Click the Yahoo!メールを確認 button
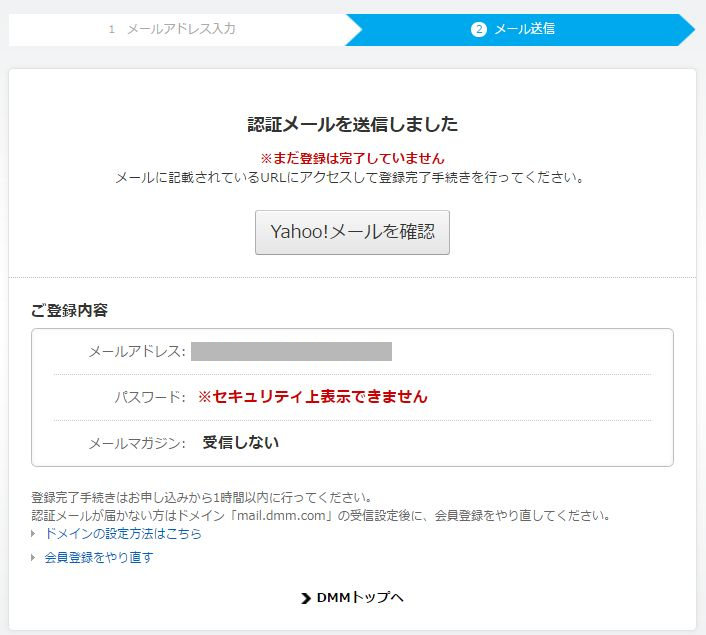The image size is (706, 635). [x=352, y=232]
